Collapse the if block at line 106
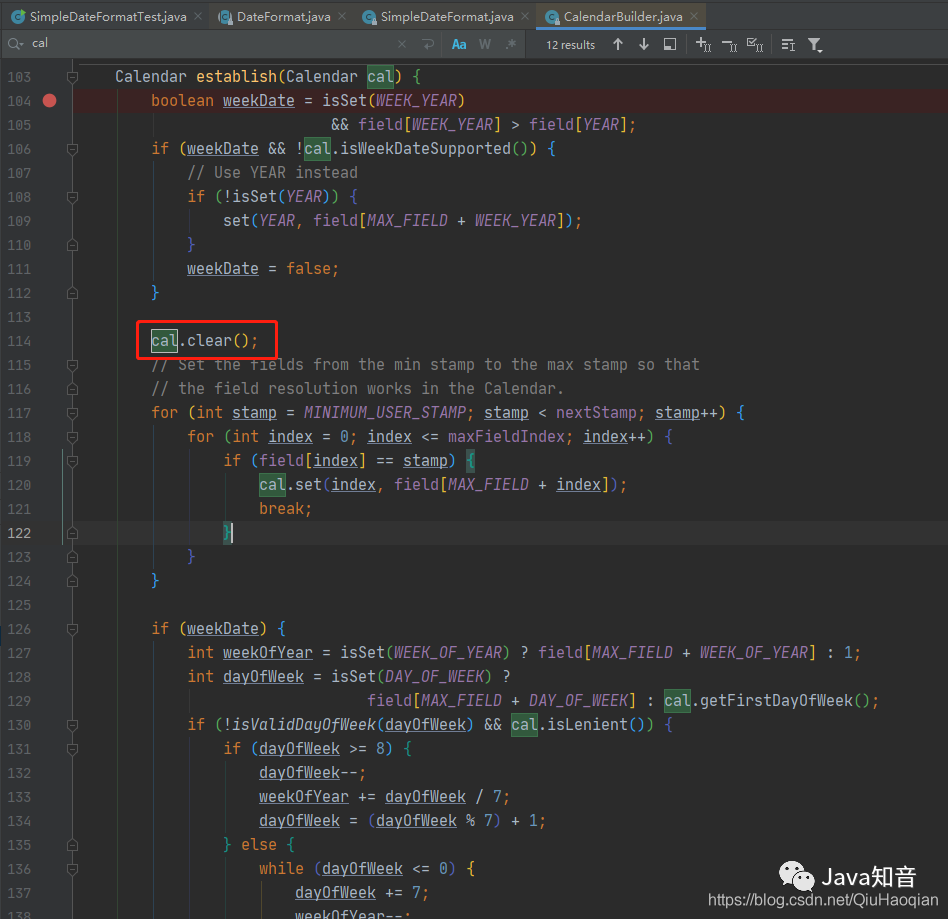Viewport: 948px width, 919px height. 72,149
